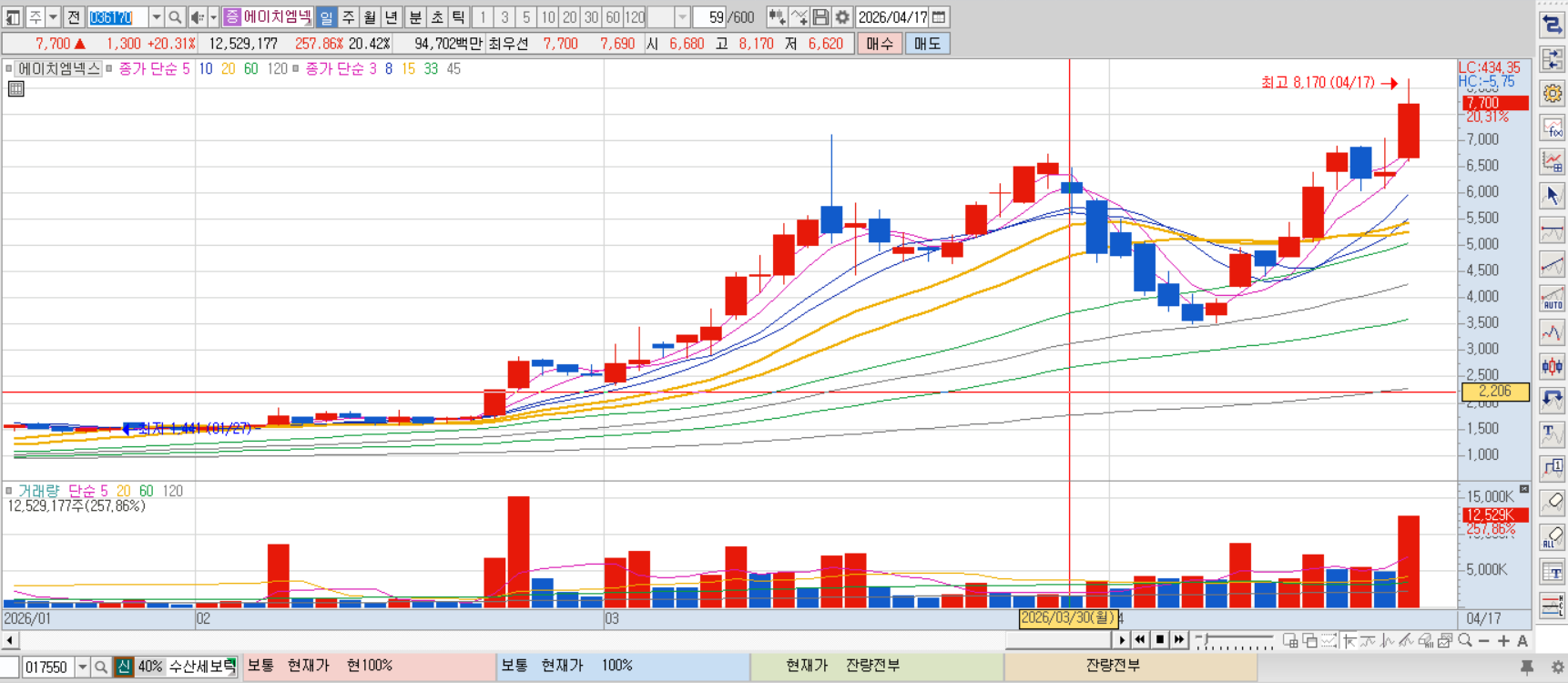The image size is (1568, 683).
Task: Click the f(x) formula indicator icon
Action: click(1552, 127)
